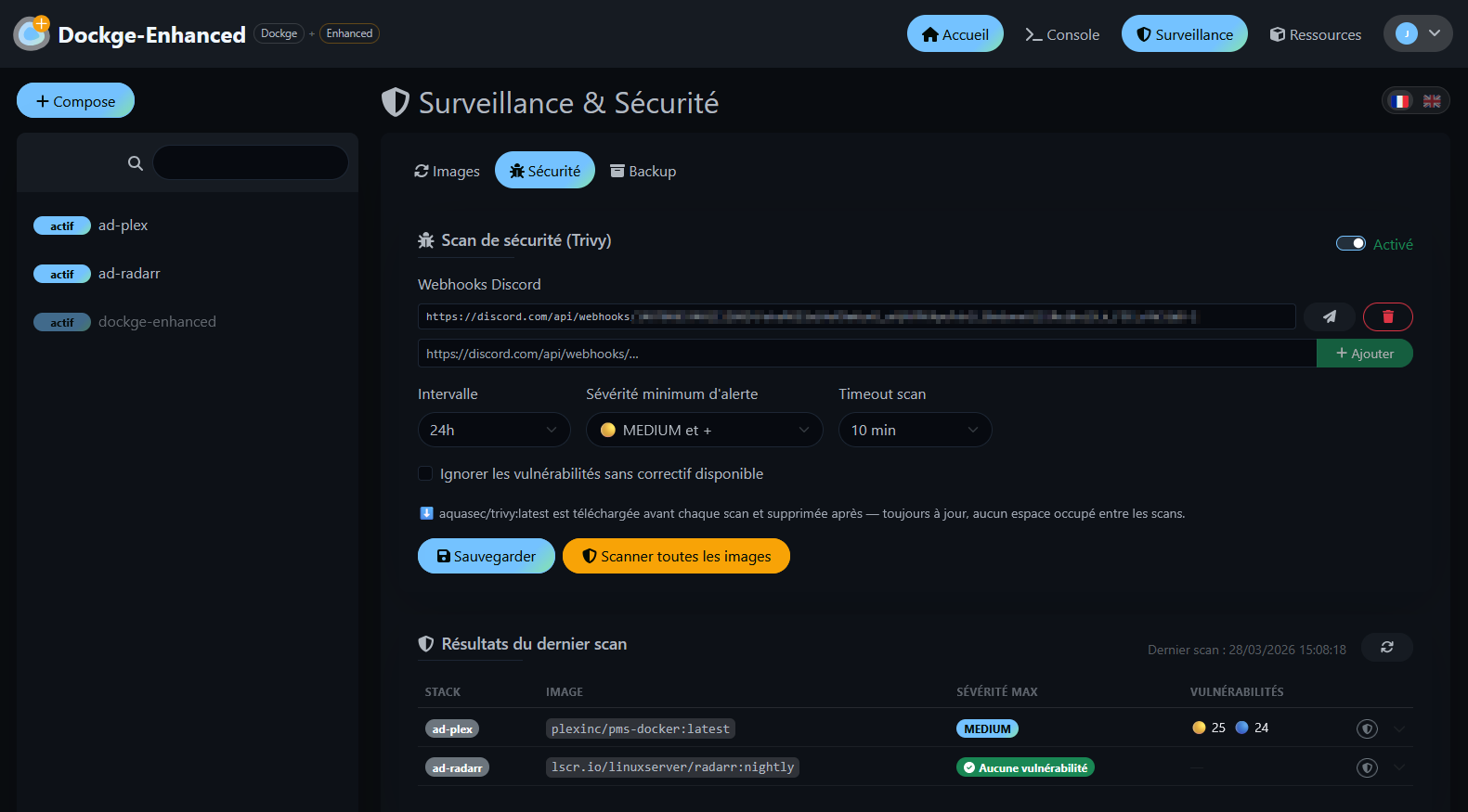
Task: Disable the Trivy security scan toggle
Action: [x=1350, y=243]
